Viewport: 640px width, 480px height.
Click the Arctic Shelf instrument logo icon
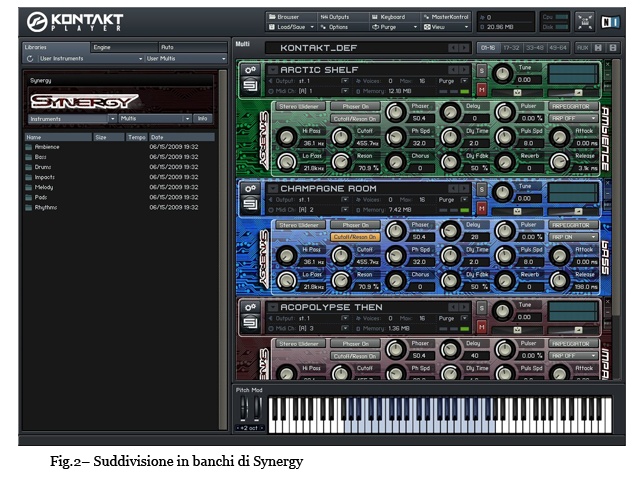point(250,86)
